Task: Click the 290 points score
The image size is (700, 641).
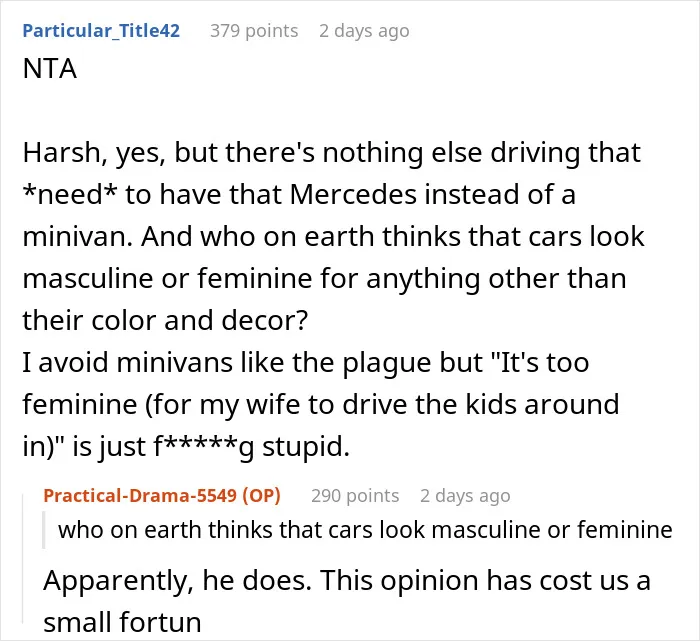Action: pyautogui.click(x=355, y=495)
